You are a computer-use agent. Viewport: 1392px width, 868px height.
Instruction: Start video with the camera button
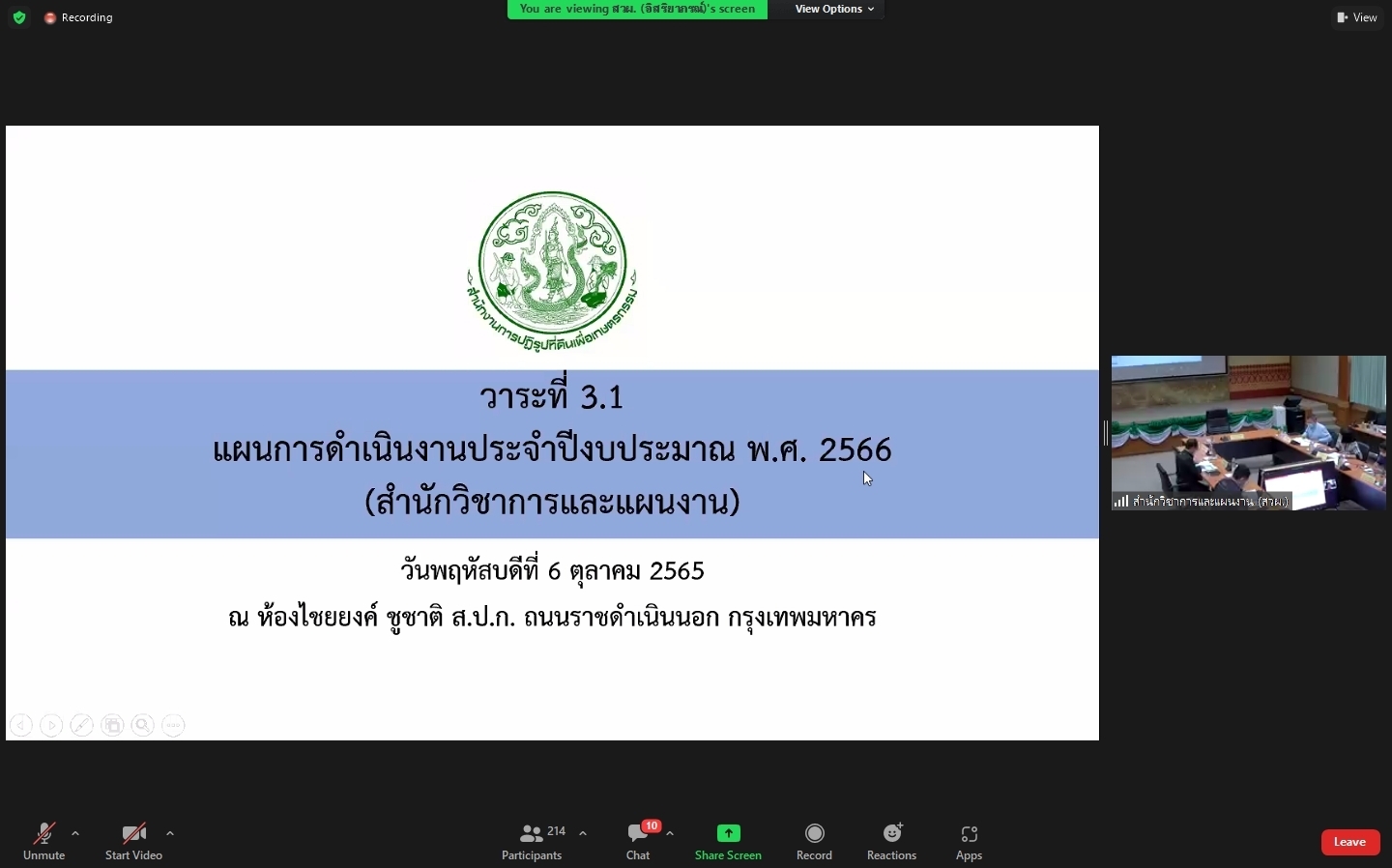point(133,841)
